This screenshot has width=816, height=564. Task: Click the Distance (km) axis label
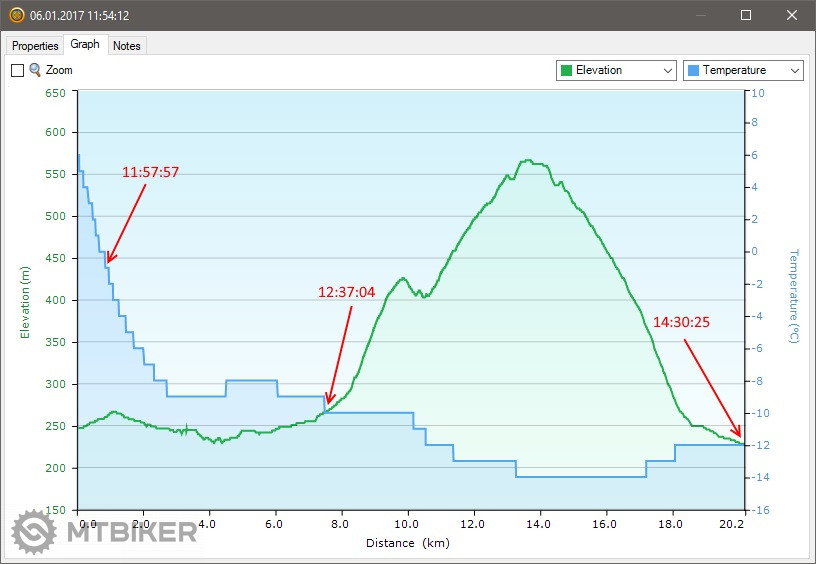pos(405,543)
